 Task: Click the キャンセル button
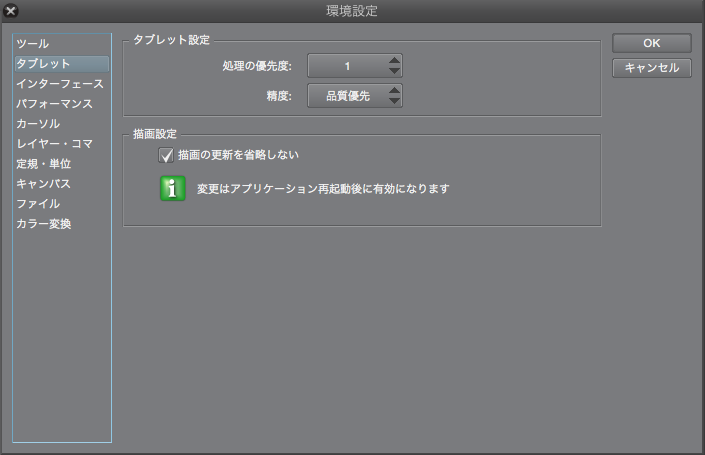651,68
